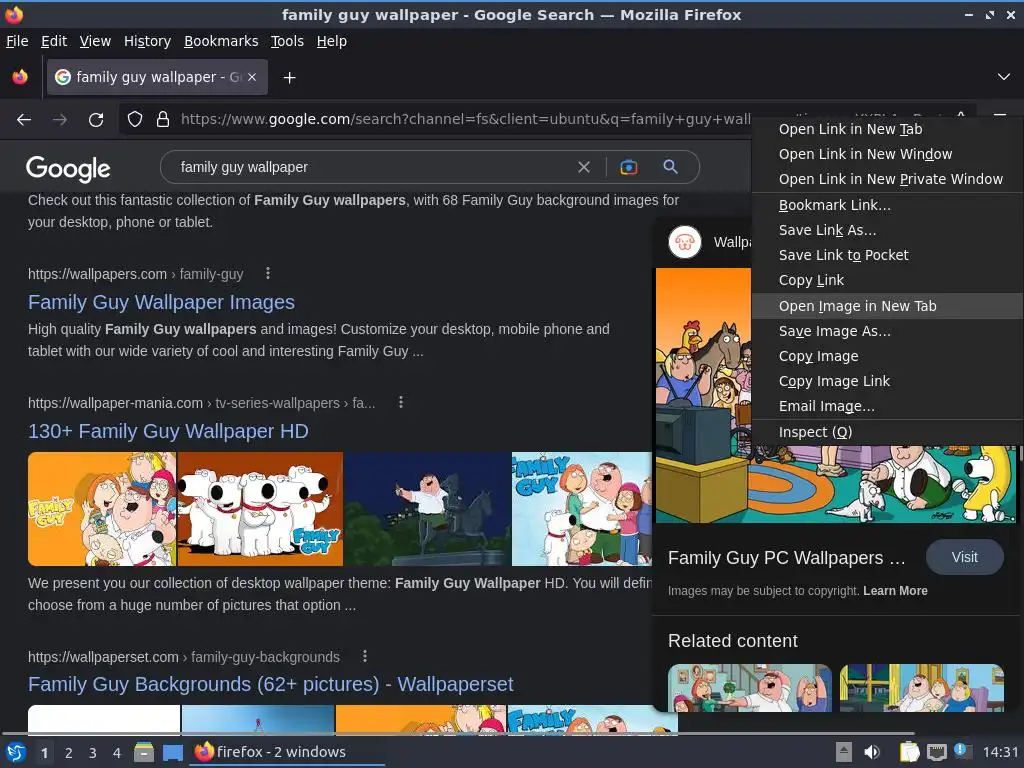The width and height of the screenshot is (1024, 768).
Task: Open the taskbar file manager icon
Action: coord(144,752)
